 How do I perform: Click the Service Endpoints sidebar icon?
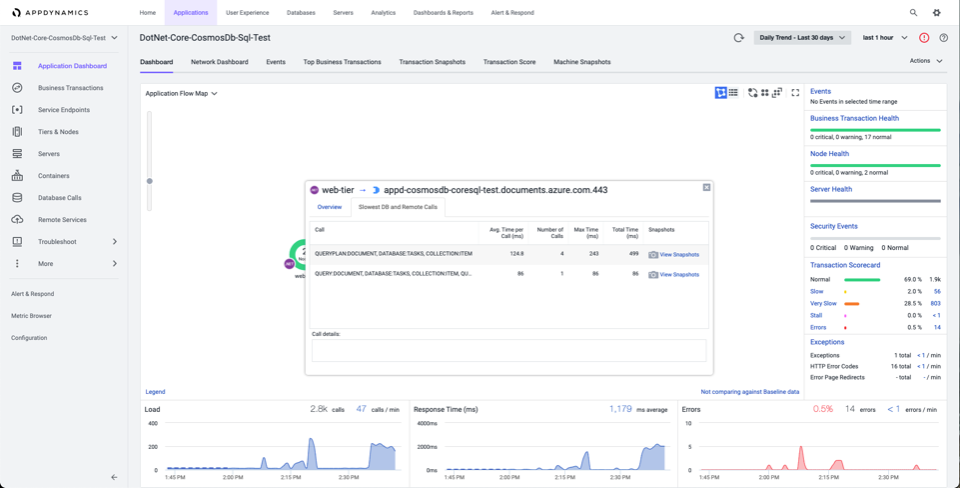click(17, 110)
